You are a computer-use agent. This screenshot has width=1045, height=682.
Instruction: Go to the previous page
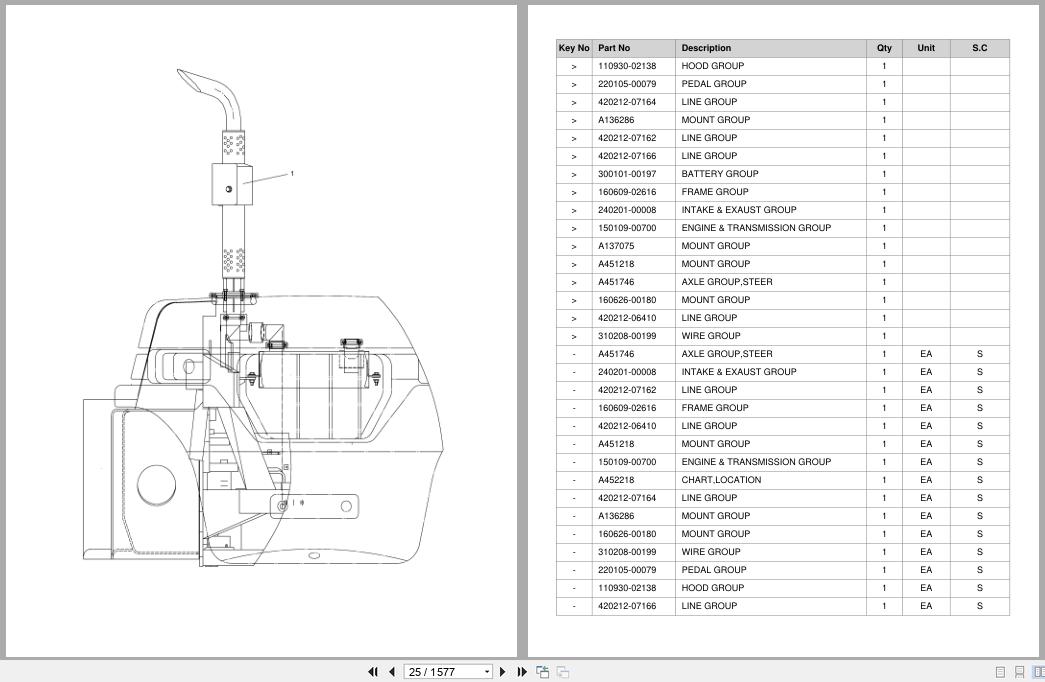click(x=392, y=672)
